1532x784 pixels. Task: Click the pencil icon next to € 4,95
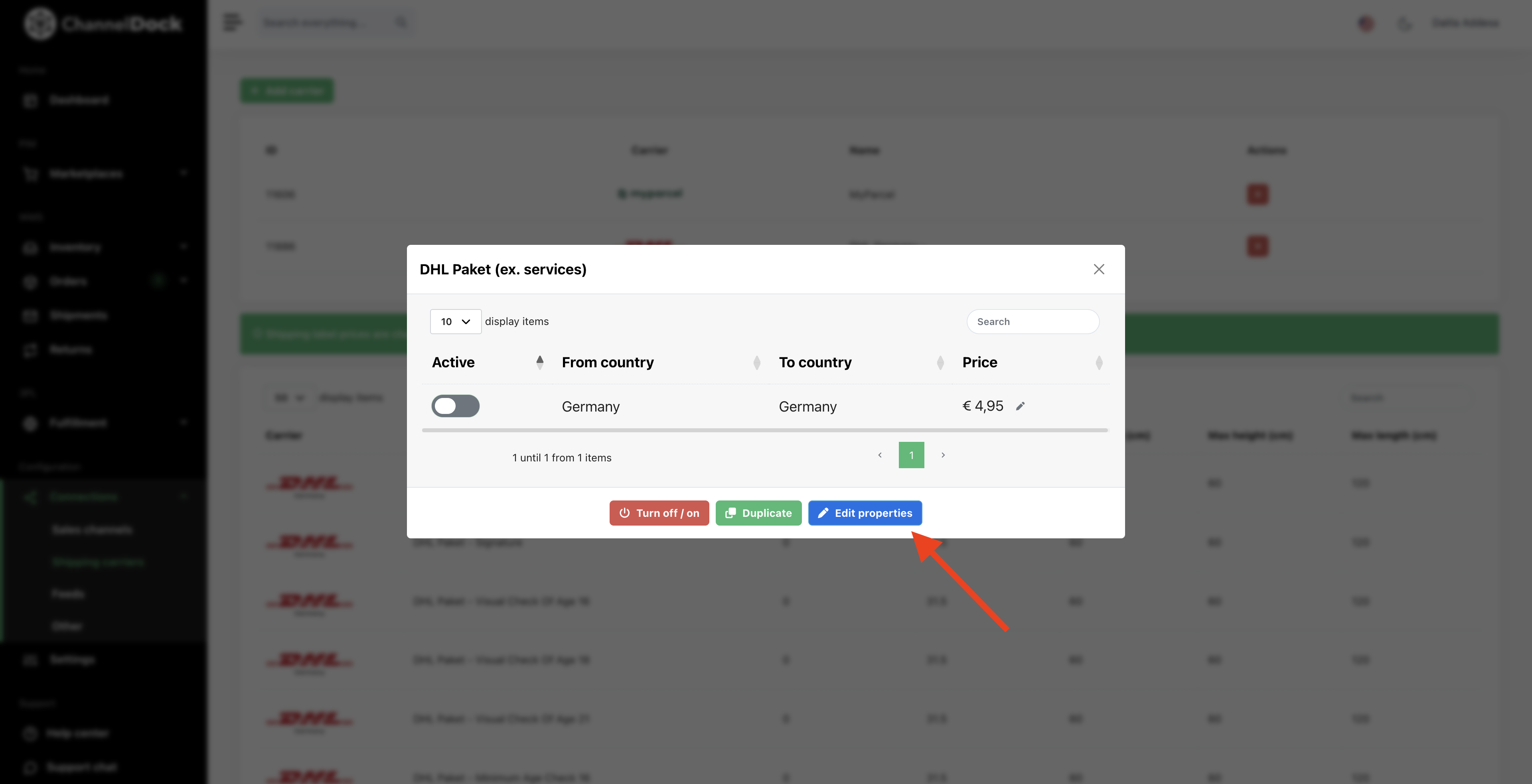click(1020, 406)
